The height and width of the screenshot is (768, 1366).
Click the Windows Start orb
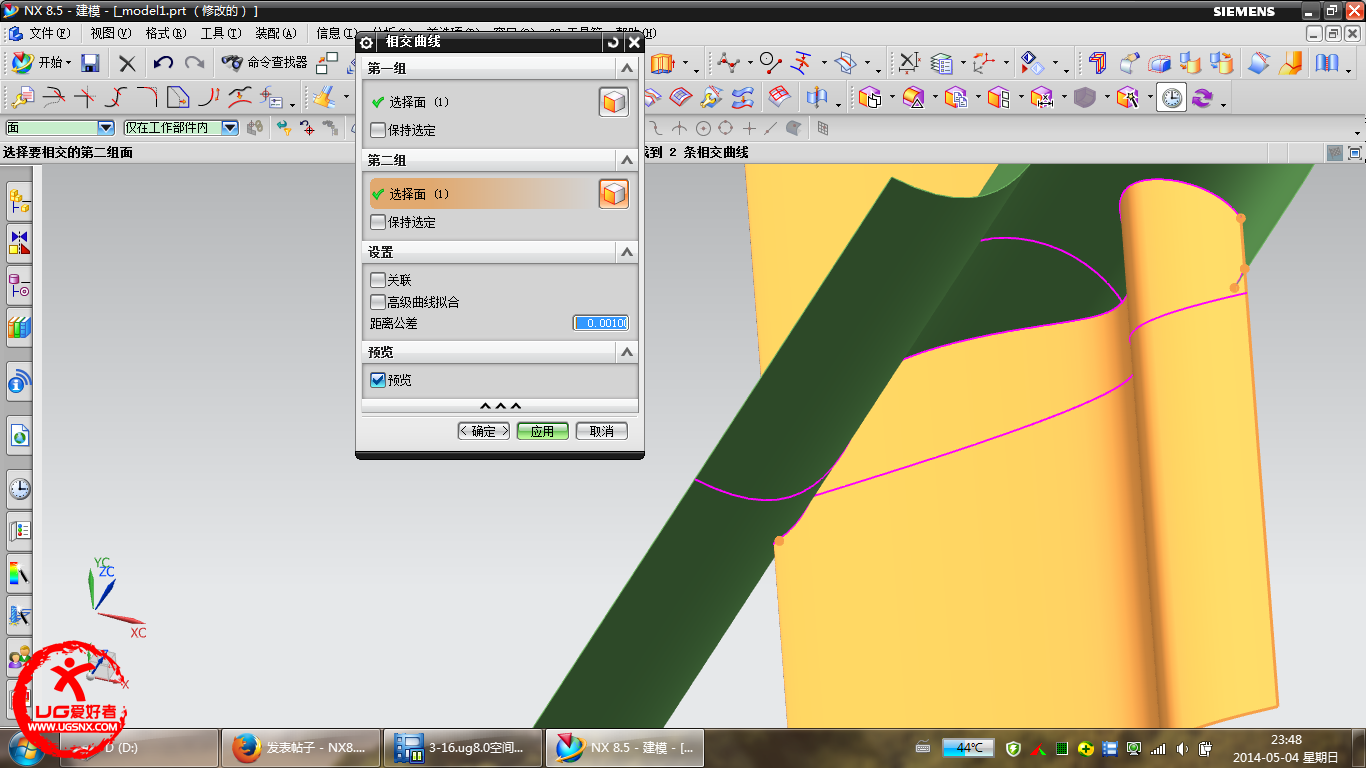tap(24, 748)
